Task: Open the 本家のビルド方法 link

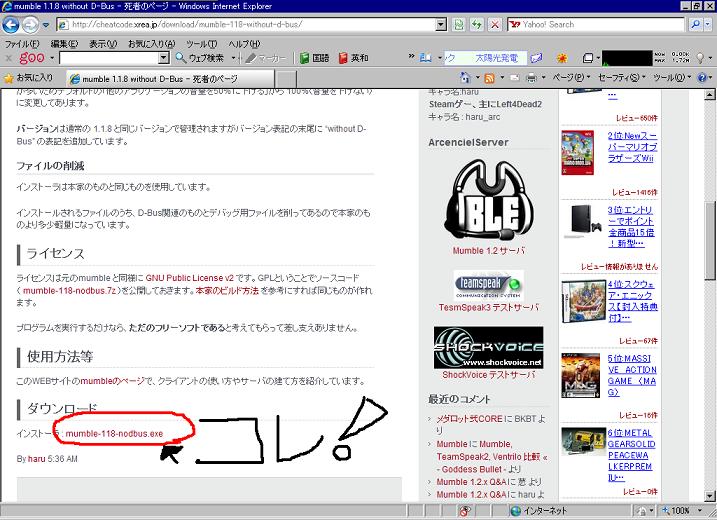Action: click(x=227, y=290)
